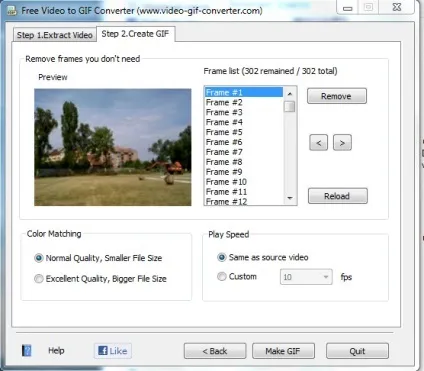The width and height of the screenshot is (424, 371).
Task: Select the Step 2.Create GIF tab
Action: (135, 34)
